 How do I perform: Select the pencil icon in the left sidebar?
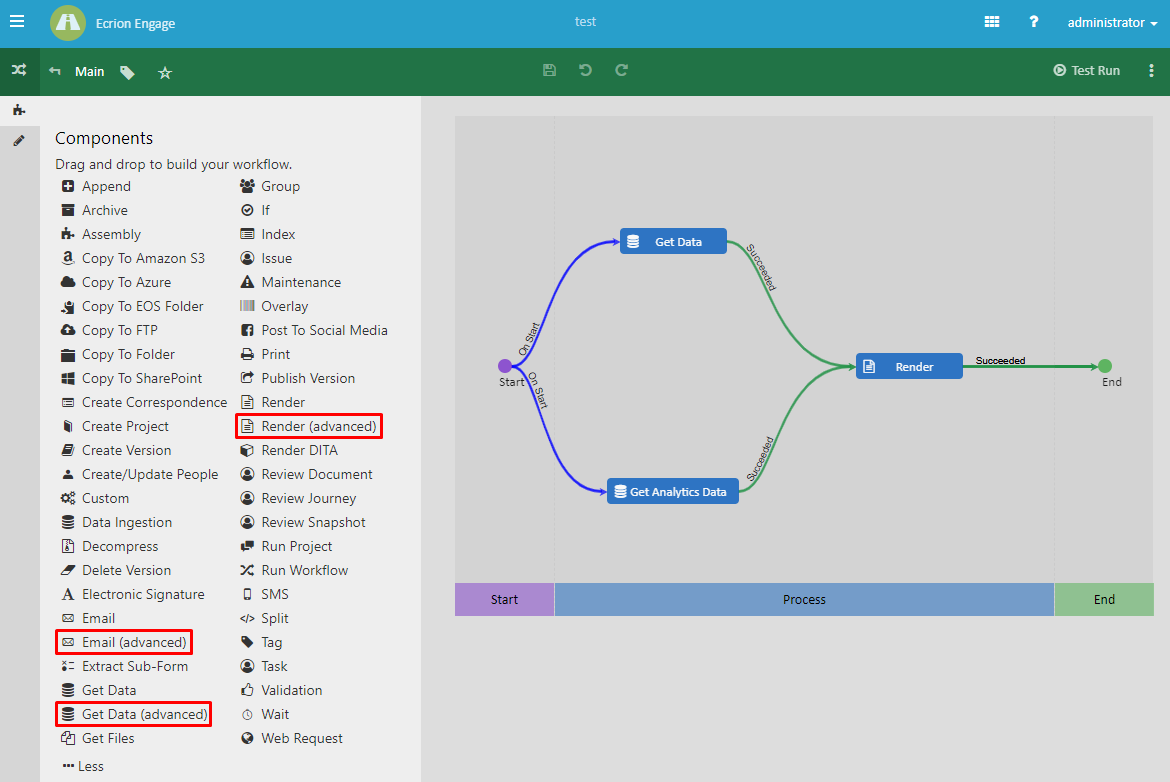(x=20, y=140)
